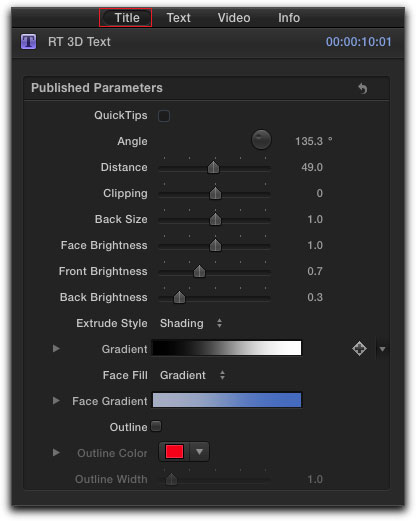
Task: Enable the Outline checkbox
Action: pos(156,426)
